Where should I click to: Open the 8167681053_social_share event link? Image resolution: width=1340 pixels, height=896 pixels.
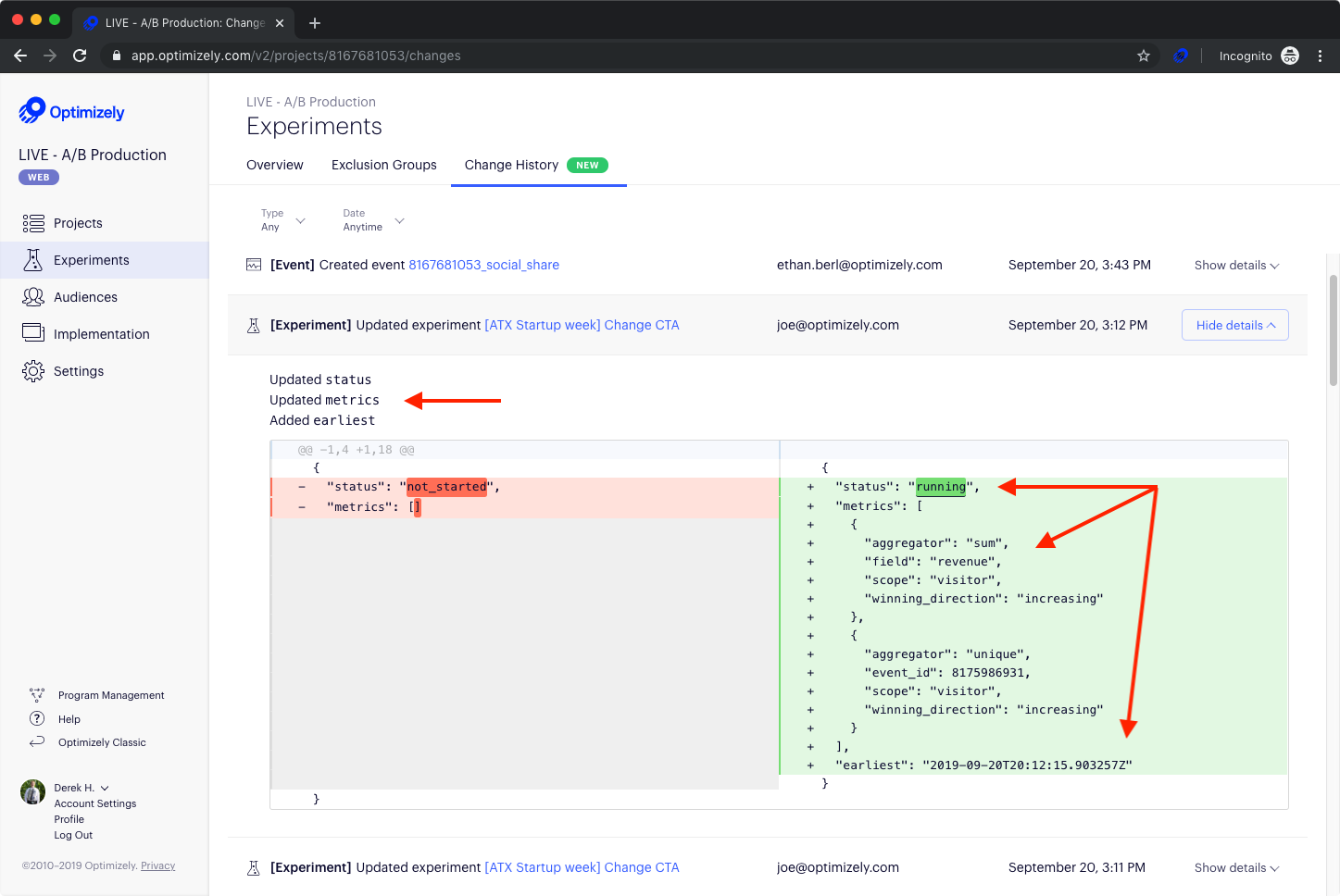point(483,265)
